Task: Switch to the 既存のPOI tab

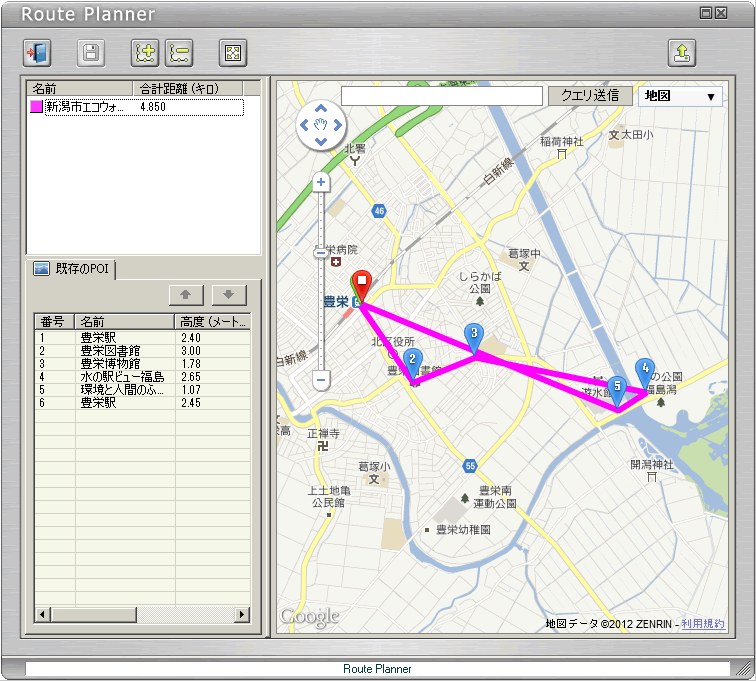Action: pos(74,269)
